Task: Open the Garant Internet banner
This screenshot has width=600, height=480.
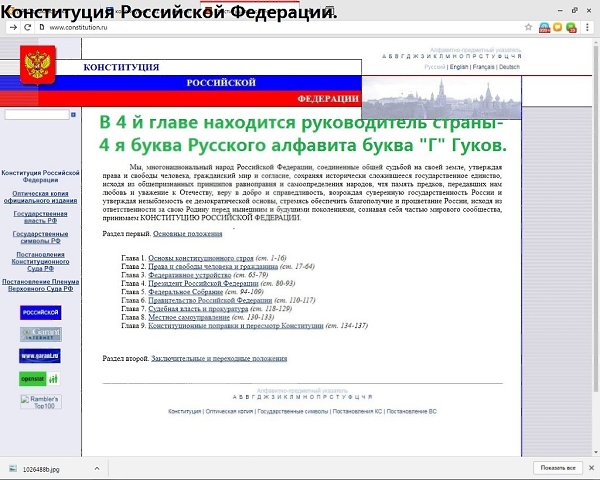Action: [39, 333]
